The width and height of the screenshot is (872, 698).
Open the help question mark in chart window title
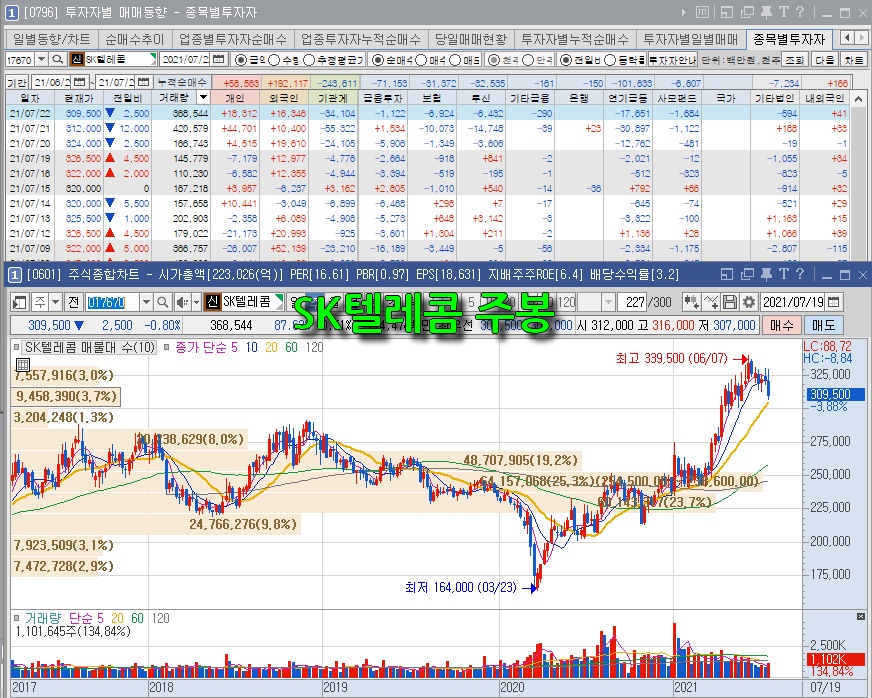[x=800, y=274]
